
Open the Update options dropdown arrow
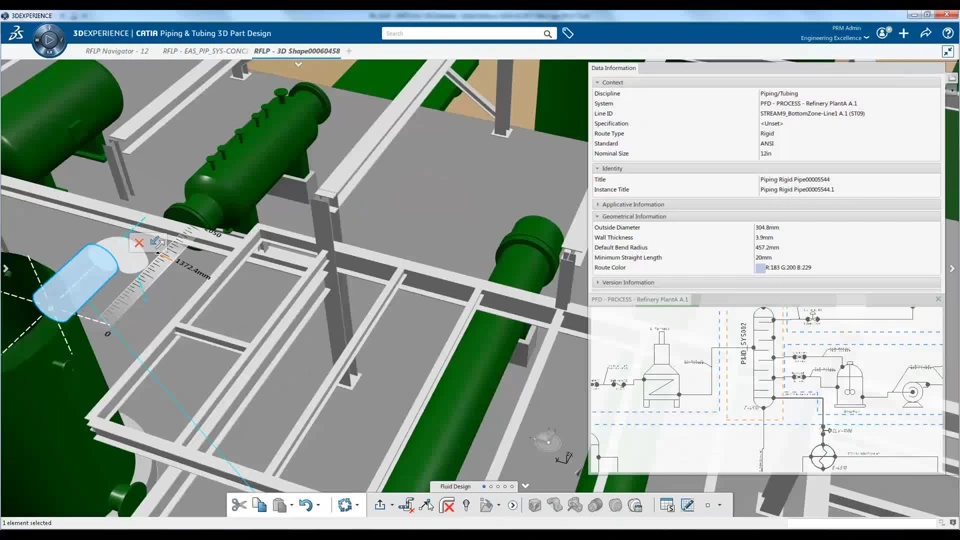(357, 505)
